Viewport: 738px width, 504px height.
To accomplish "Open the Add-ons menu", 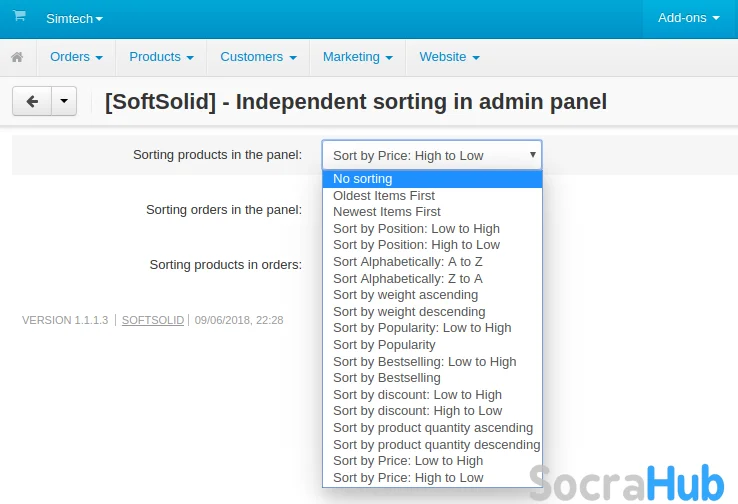I will pyautogui.click(x=689, y=18).
